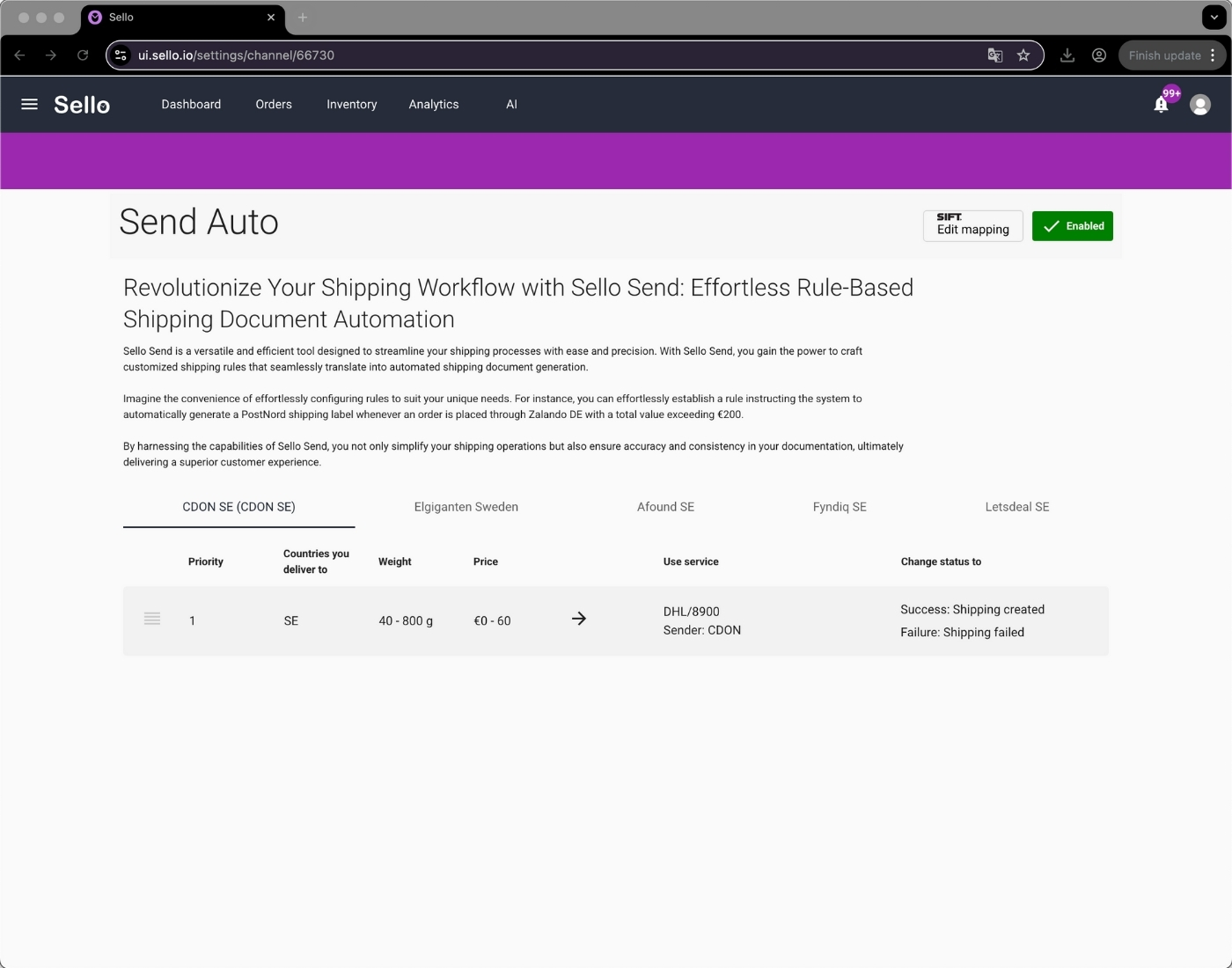
Task: Bookmark this page with star icon
Action: 1023,55
